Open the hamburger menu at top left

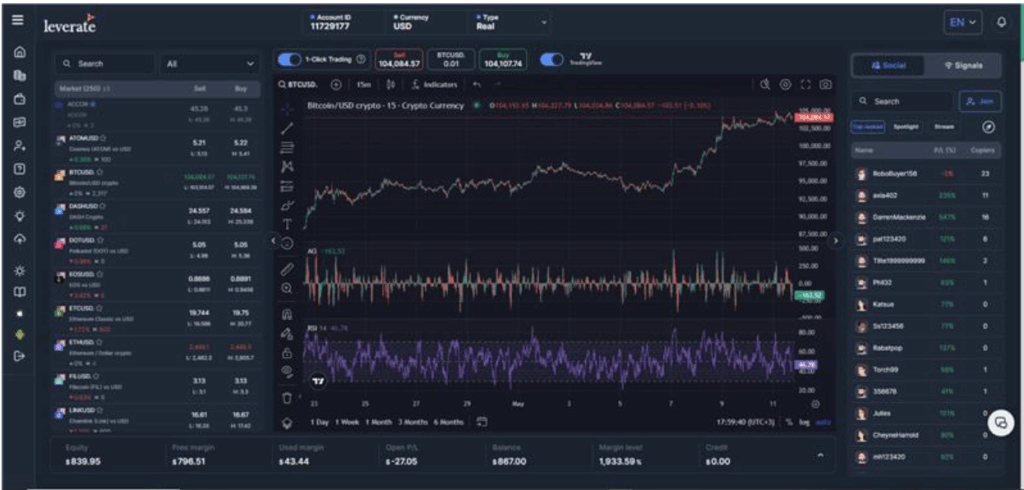[19, 20]
